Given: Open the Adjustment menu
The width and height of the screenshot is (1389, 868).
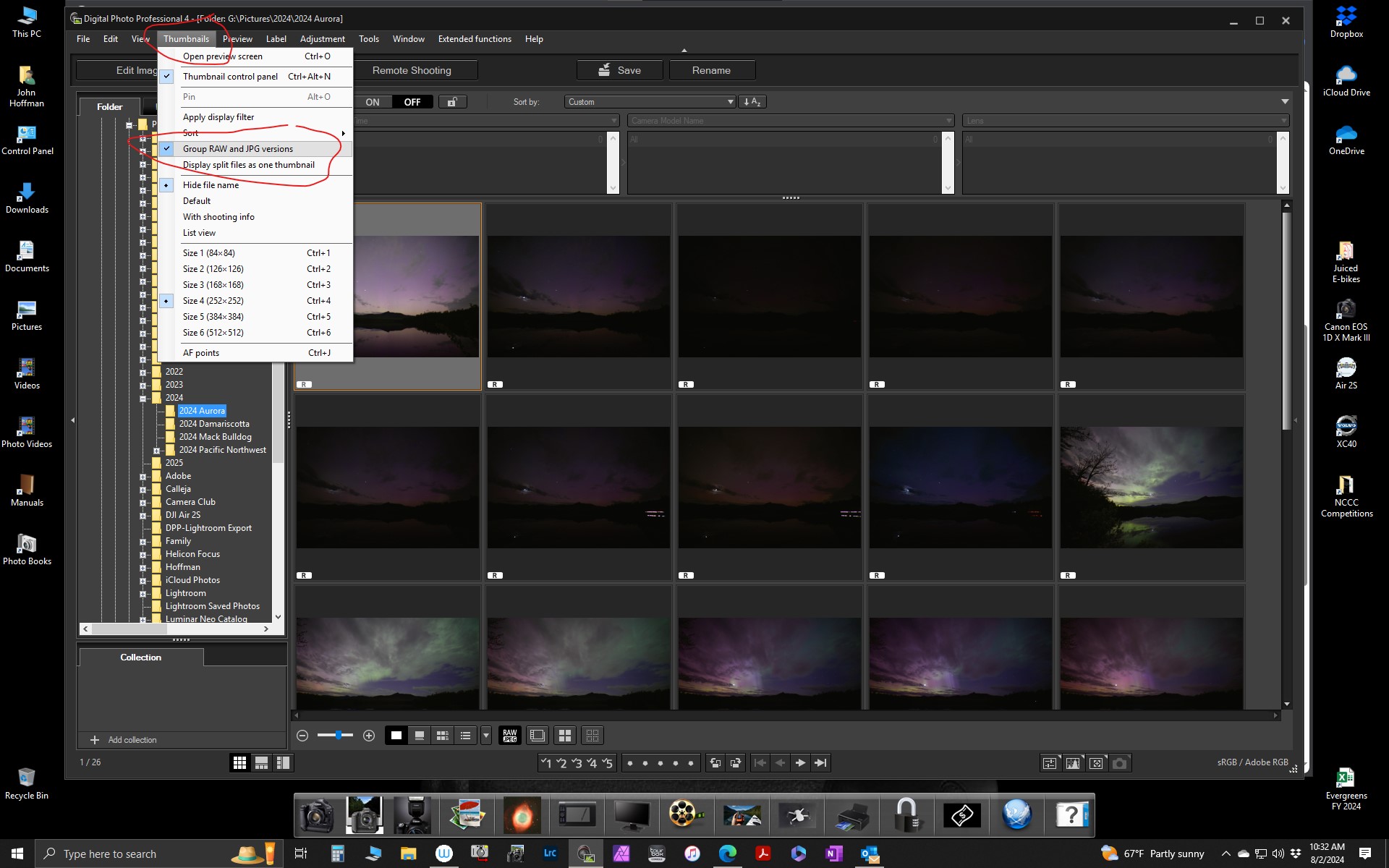Looking at the screenshot, I should tap(323, 39).
